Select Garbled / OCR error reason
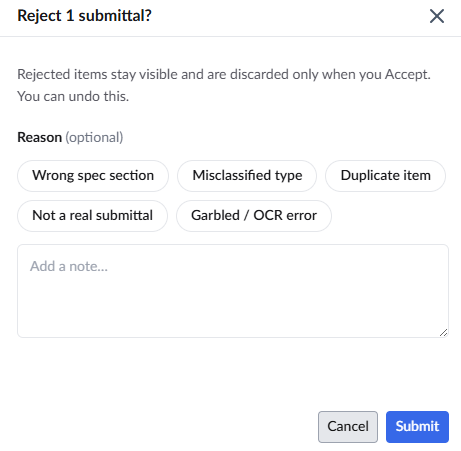 click(x=254, y=216)
